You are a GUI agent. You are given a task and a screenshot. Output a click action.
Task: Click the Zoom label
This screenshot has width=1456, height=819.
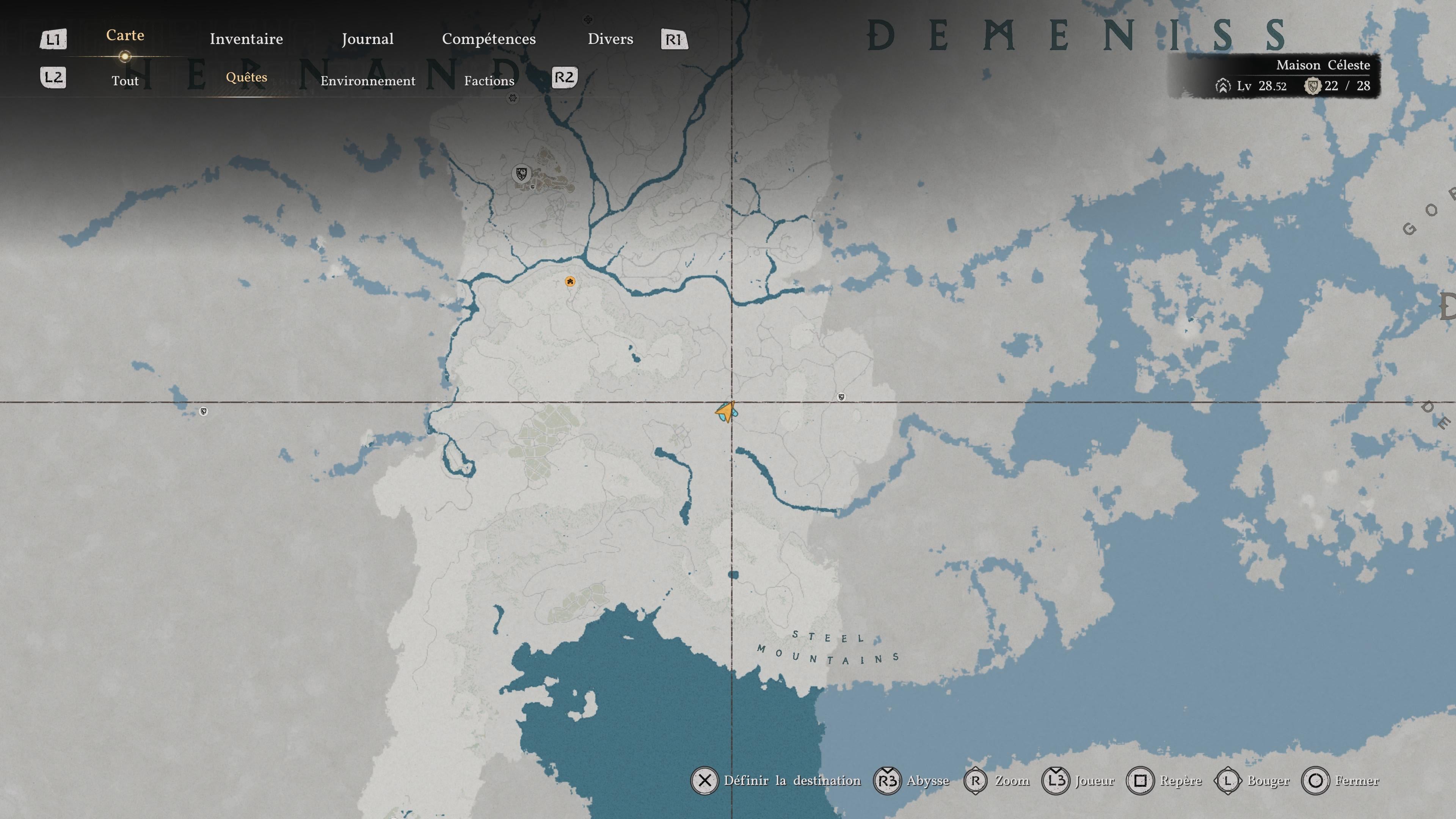click(x=1012, y=781)
